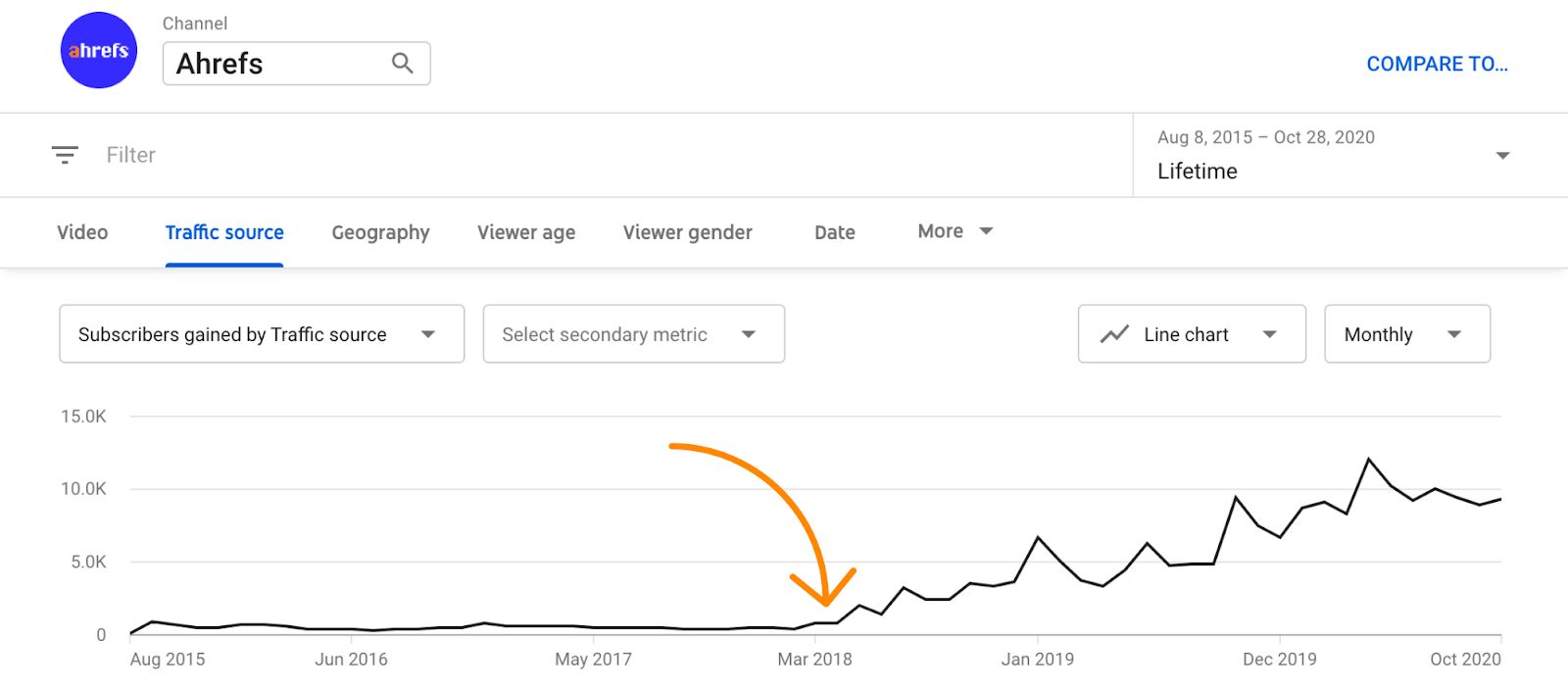The image size is (1568, 688).
Task: Click the line chart icon in chart type selector
Action: click(1114, 333)
